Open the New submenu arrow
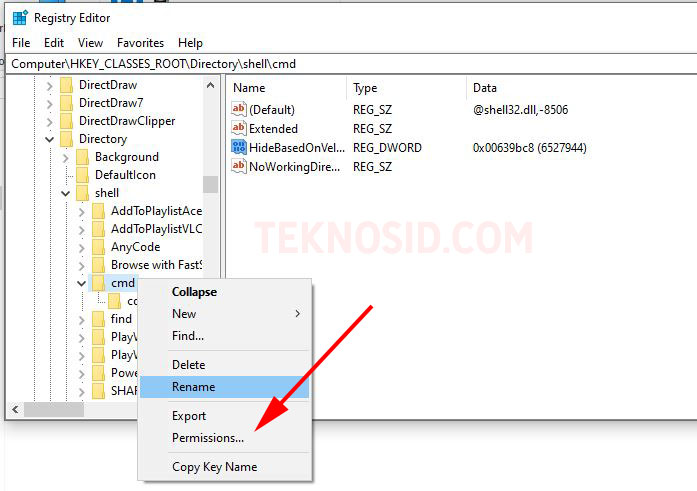 (x=297, y=314)
